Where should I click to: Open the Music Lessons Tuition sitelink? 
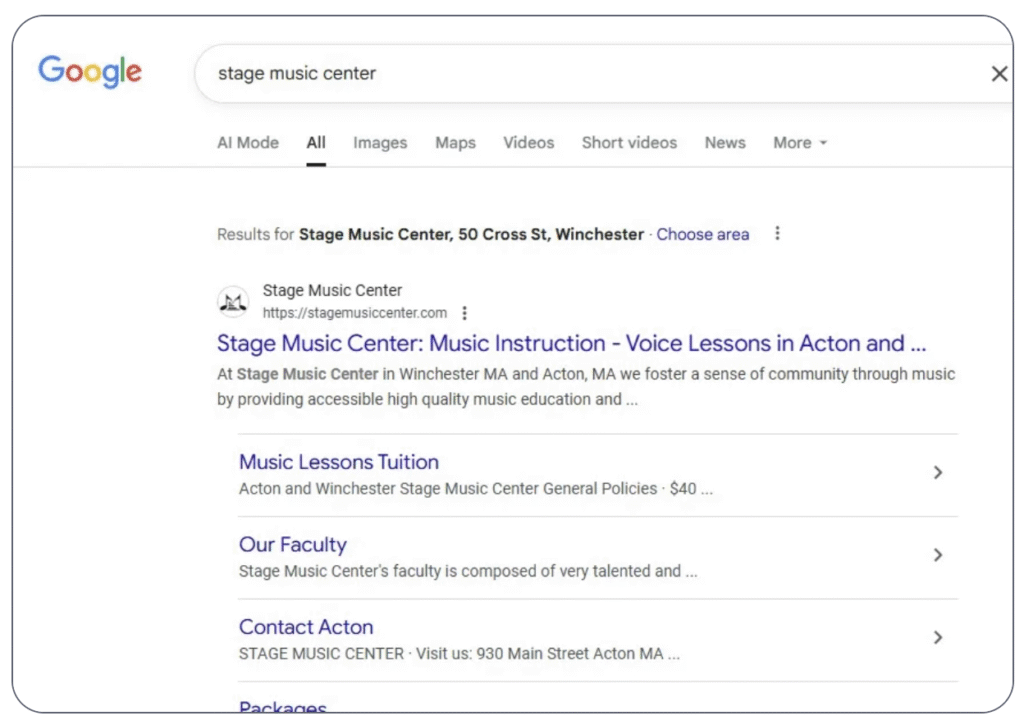click(338, 462)
